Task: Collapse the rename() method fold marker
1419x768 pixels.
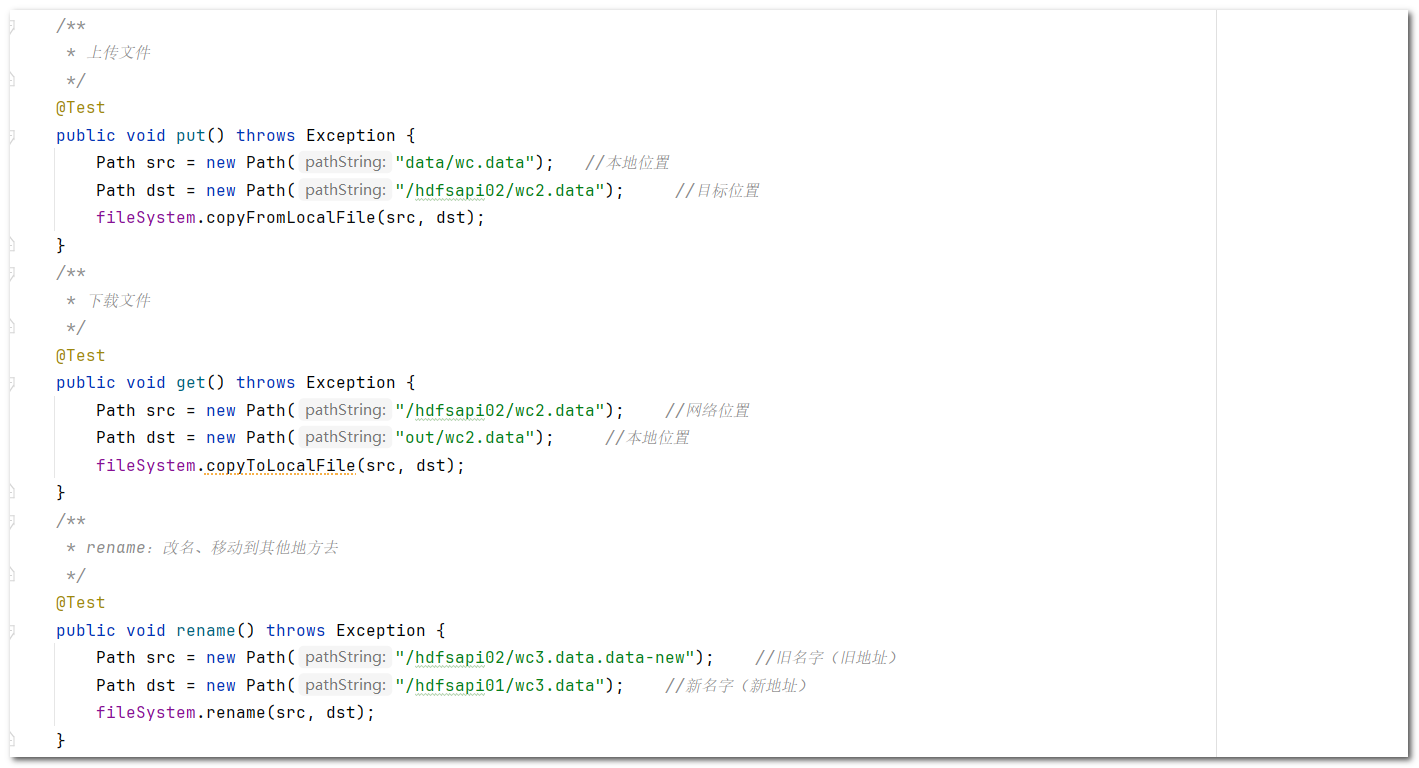Action: (11, 630)
